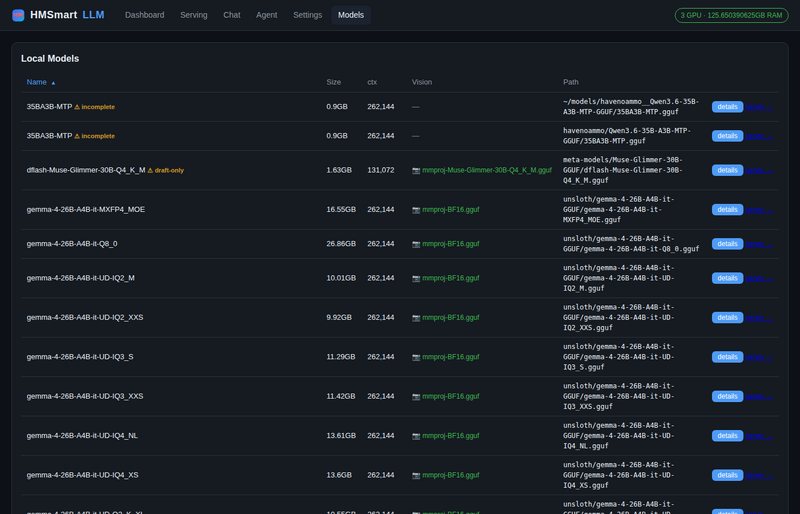Open the Dashboard tab
The image size is (800, 514).
tap(144, 15)
